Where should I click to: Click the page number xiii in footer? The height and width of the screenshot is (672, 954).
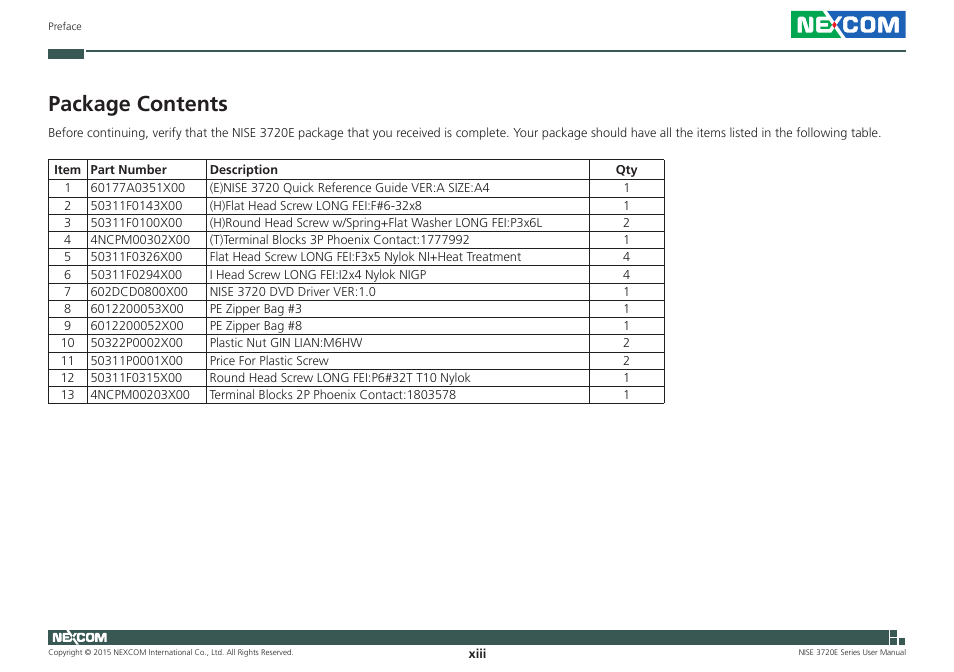[x=477, y=654]
